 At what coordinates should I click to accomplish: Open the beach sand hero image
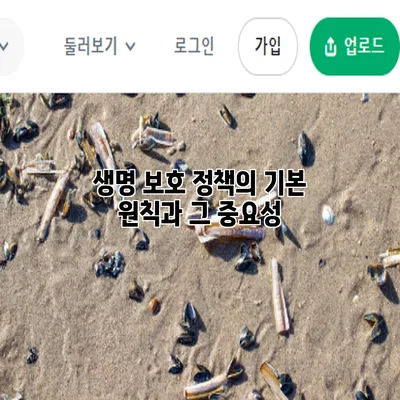[x=200, y=246]
